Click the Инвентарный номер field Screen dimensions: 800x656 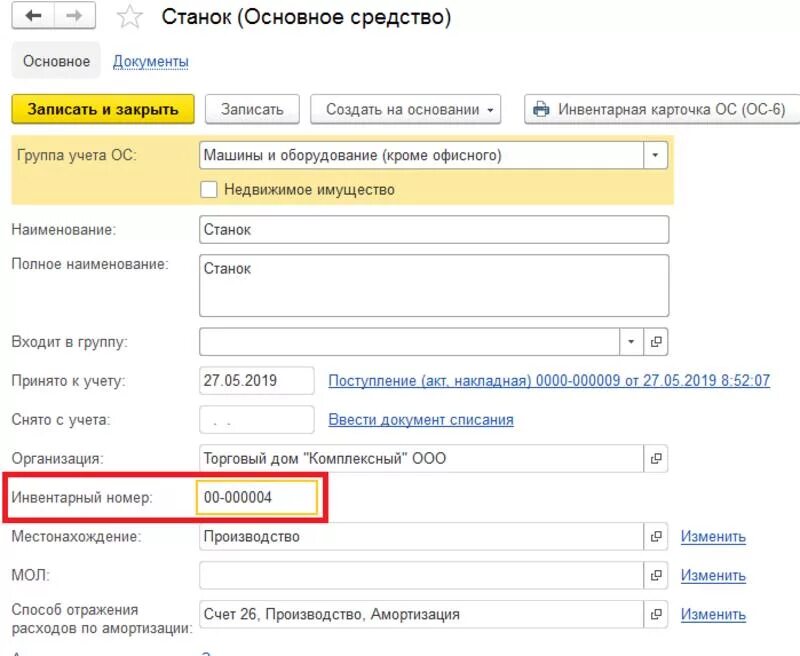pyautogui.click(x=257, y=497)
